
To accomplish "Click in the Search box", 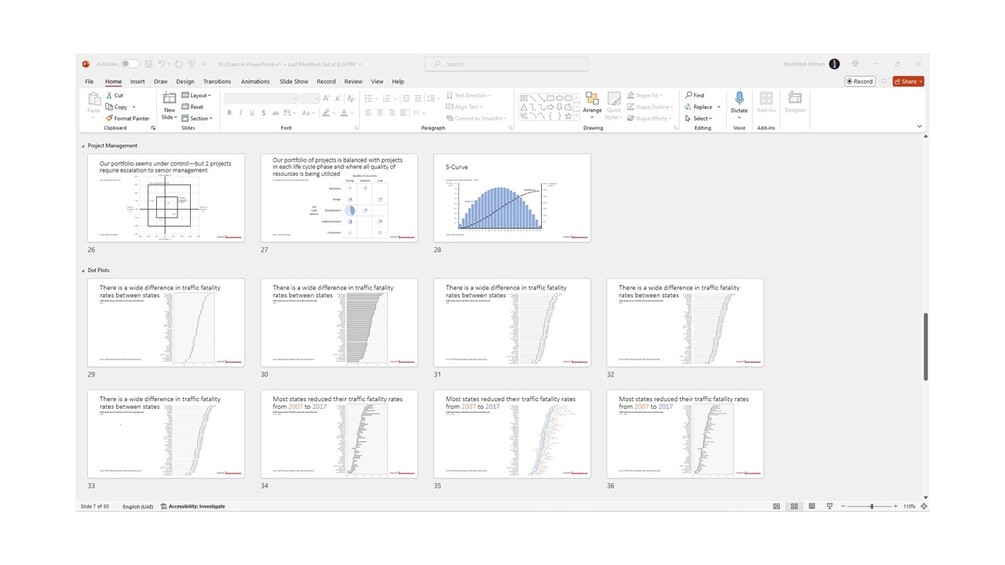I will 506,64.
